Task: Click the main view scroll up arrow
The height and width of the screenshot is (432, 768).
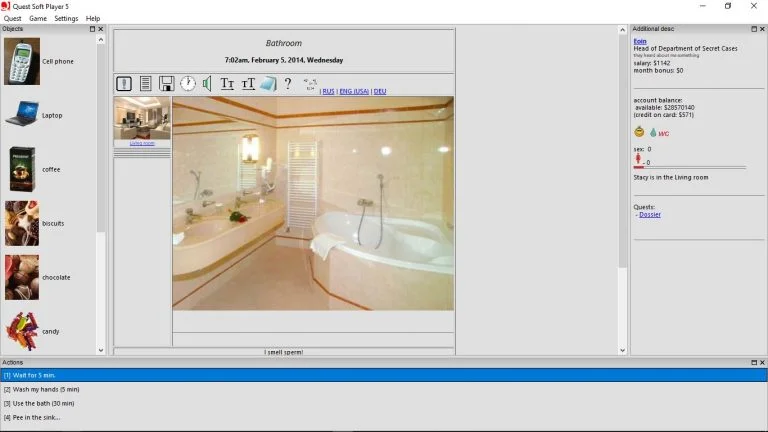Action: point(623,30)
